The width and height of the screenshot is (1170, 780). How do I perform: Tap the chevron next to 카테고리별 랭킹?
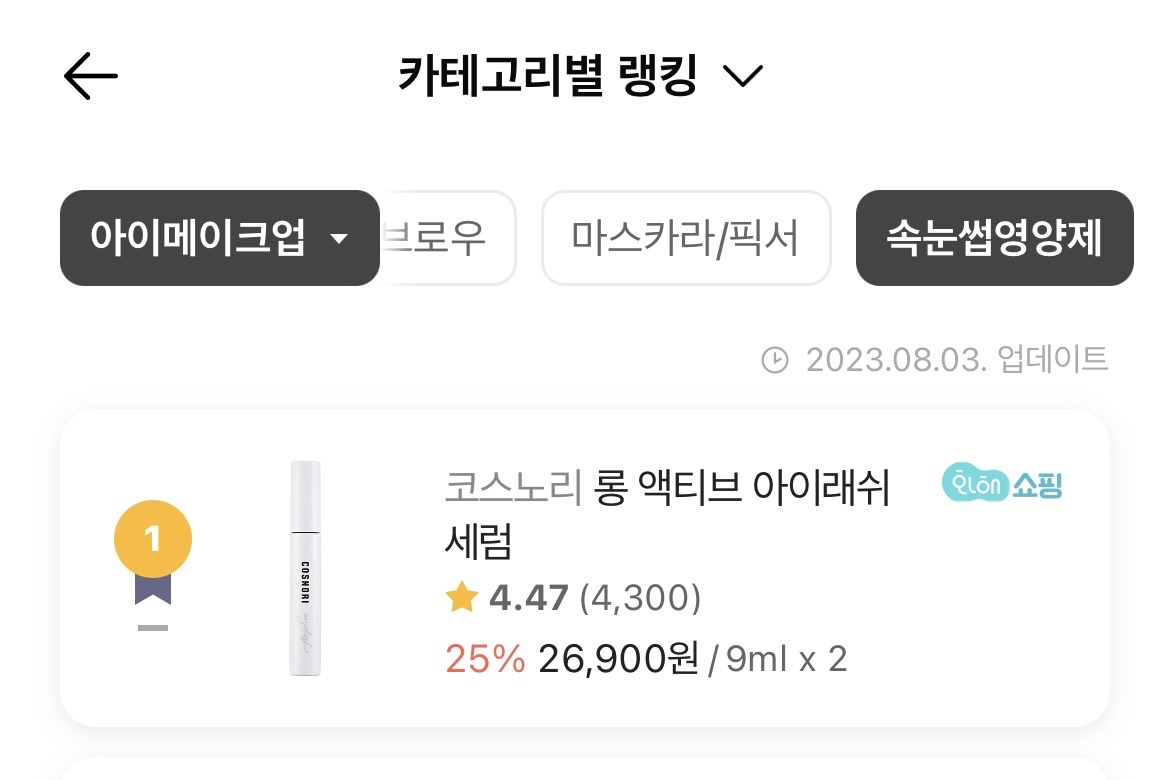pyautogui.click(x=742, y=76)
